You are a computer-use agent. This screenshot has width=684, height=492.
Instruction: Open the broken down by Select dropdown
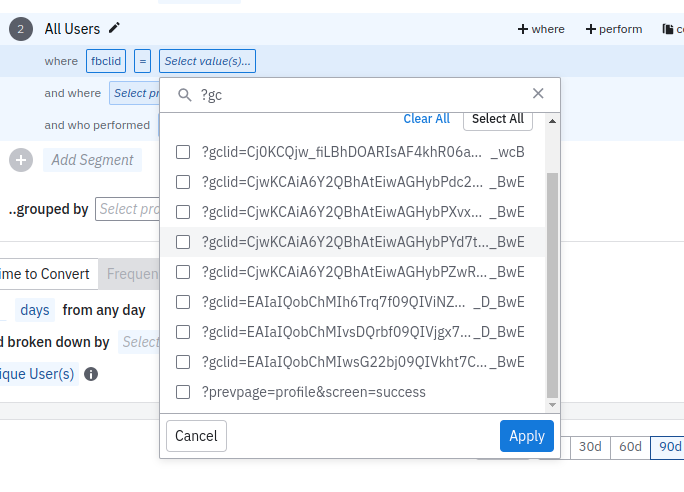coord(139,342)
